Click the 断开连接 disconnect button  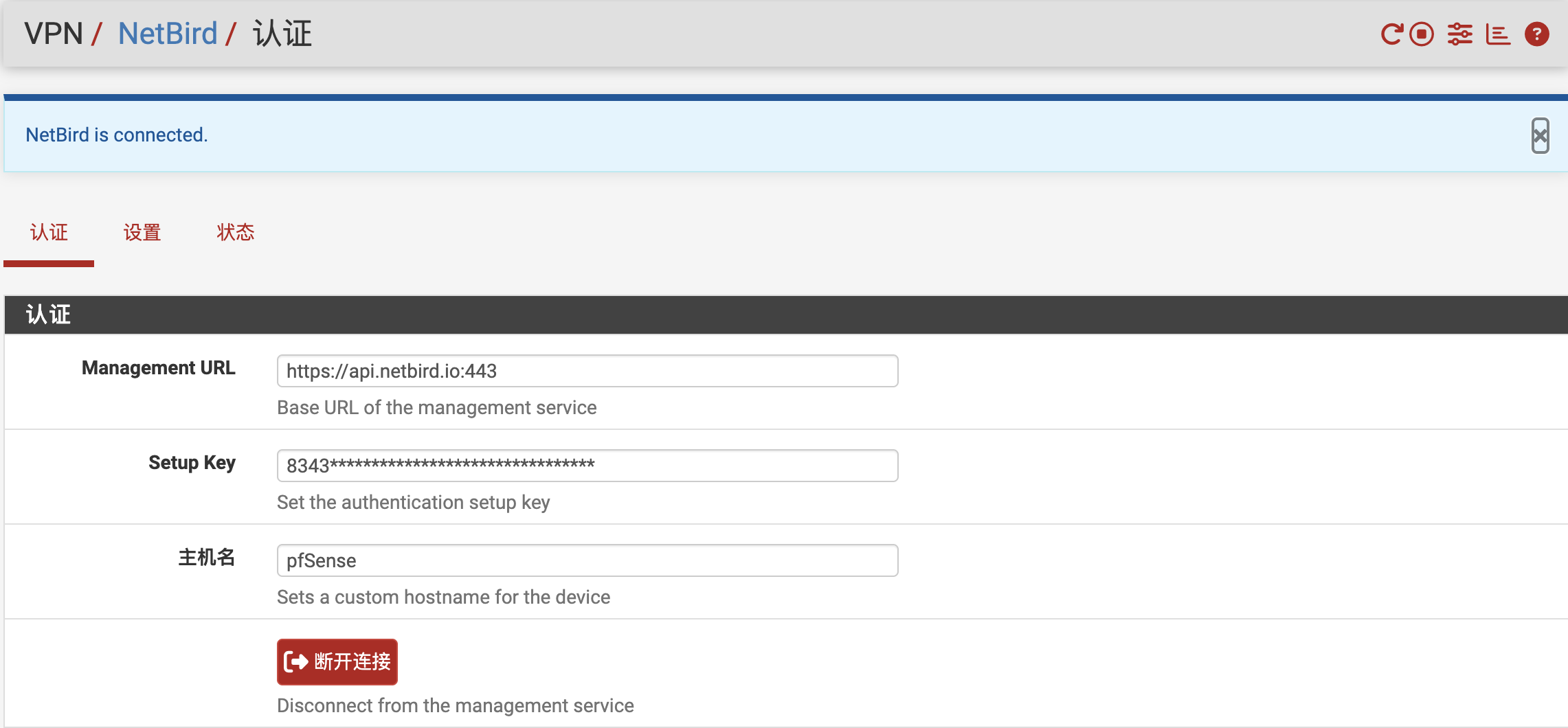[337, 661]
